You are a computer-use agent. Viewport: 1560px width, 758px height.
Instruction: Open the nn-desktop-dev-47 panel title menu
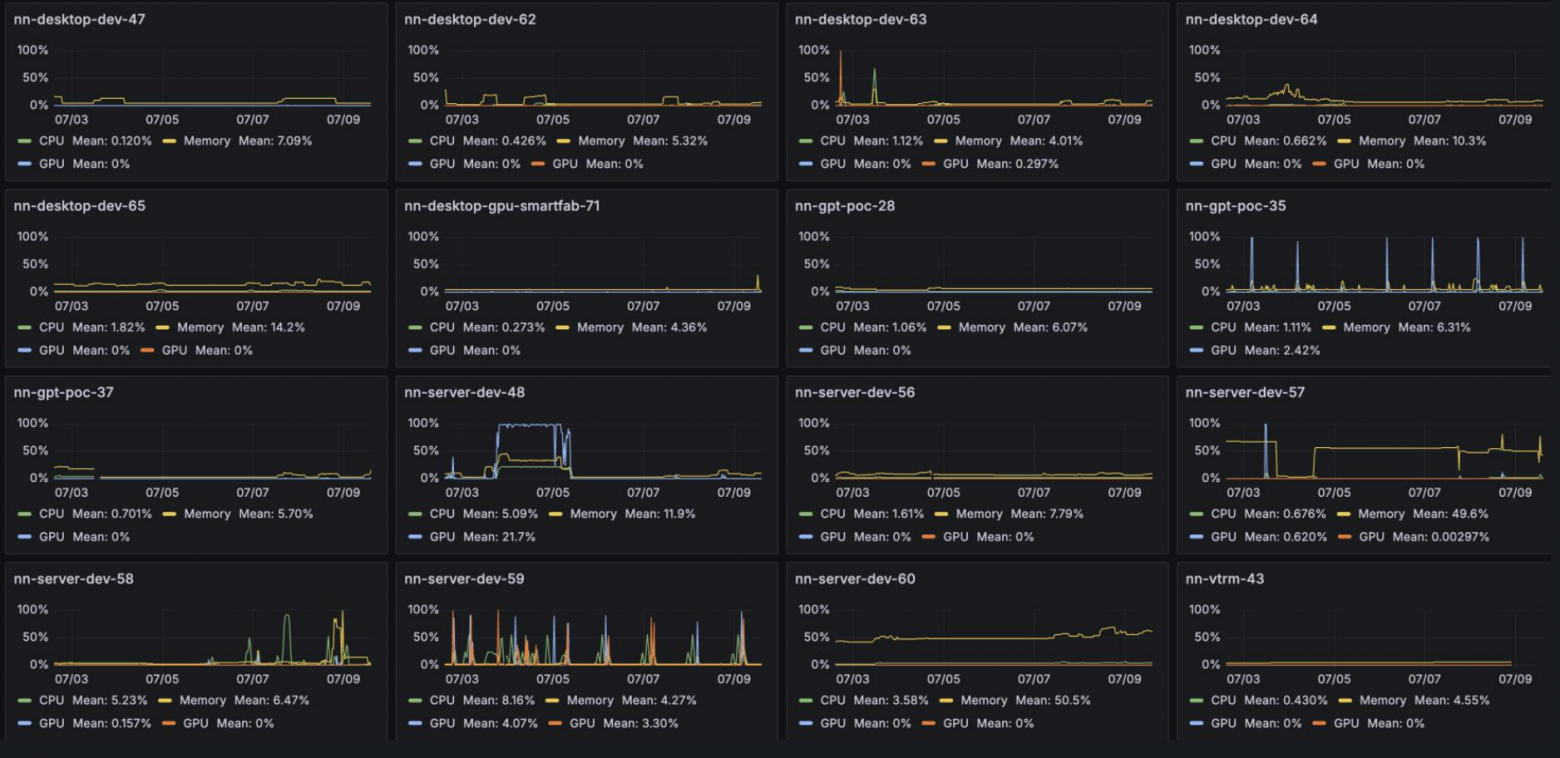tap(79, 19)
